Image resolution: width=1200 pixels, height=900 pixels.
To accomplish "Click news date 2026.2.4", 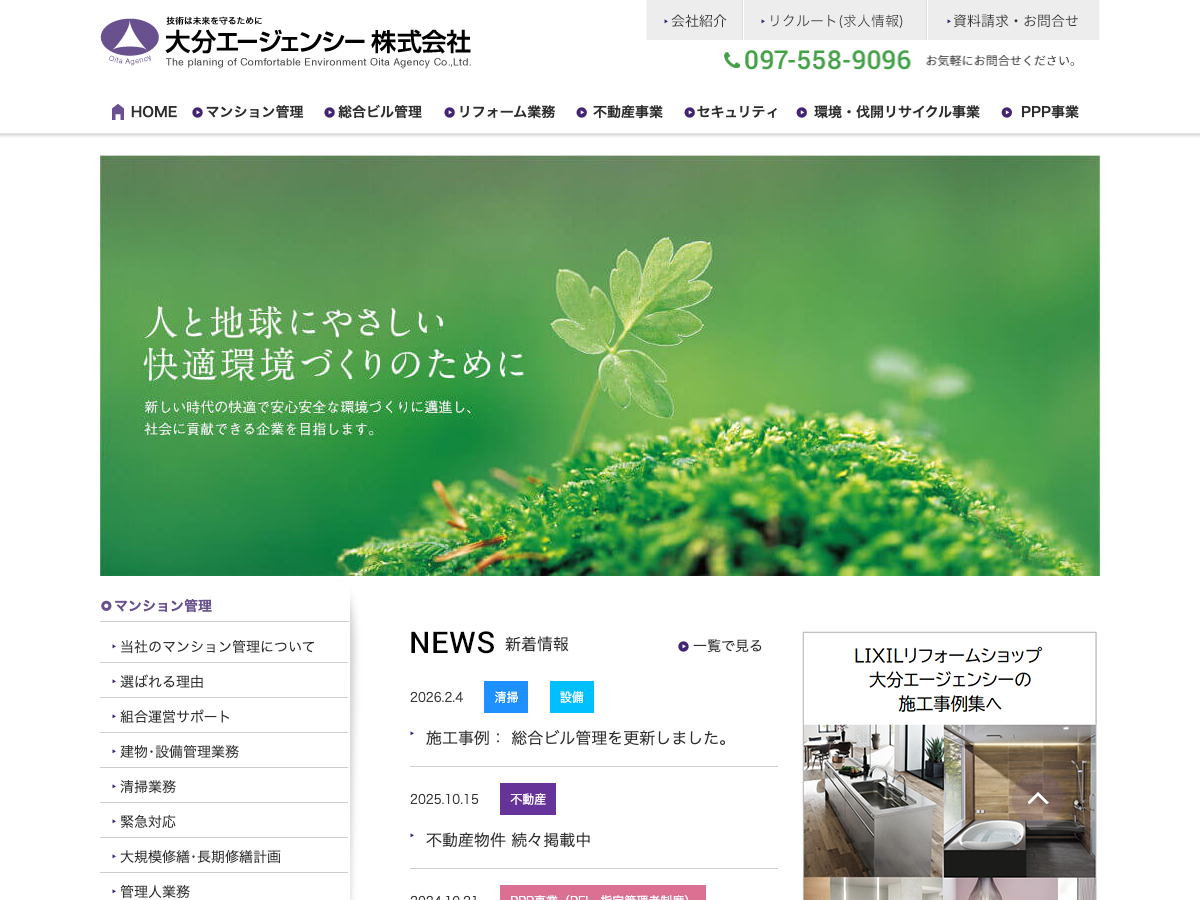I will 437,697.
